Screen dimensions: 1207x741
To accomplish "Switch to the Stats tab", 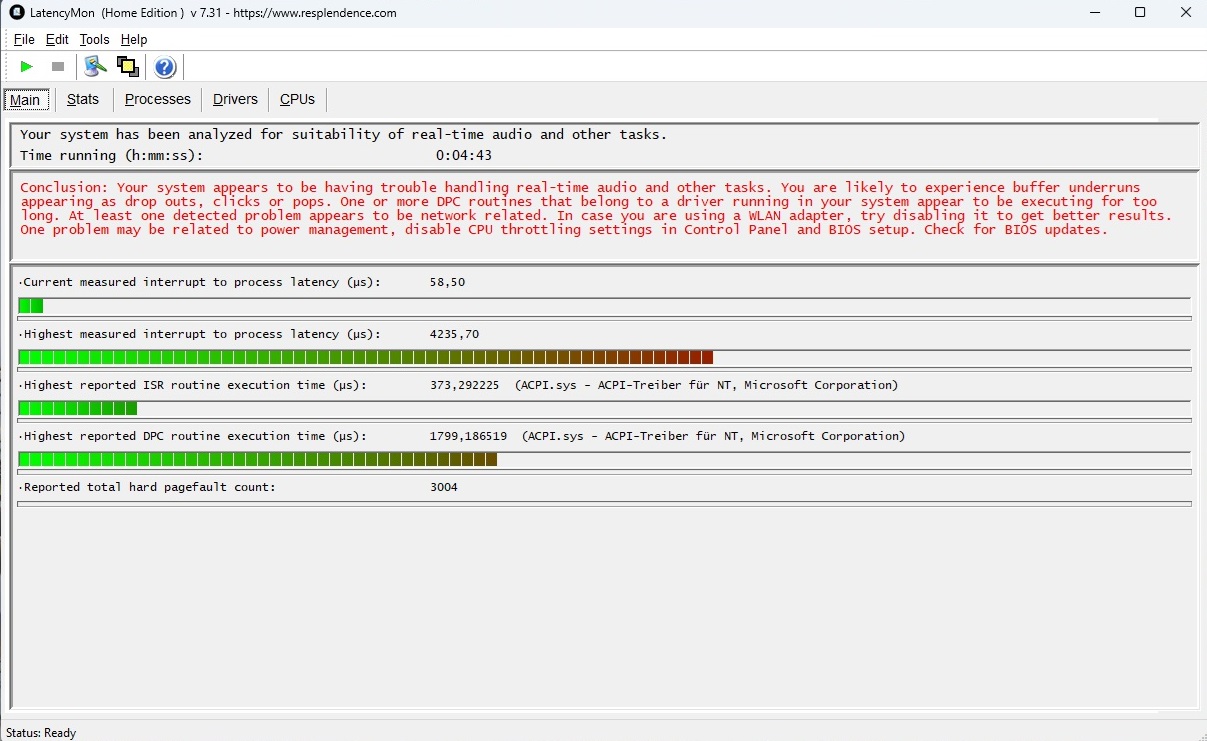I will (83, 99).
